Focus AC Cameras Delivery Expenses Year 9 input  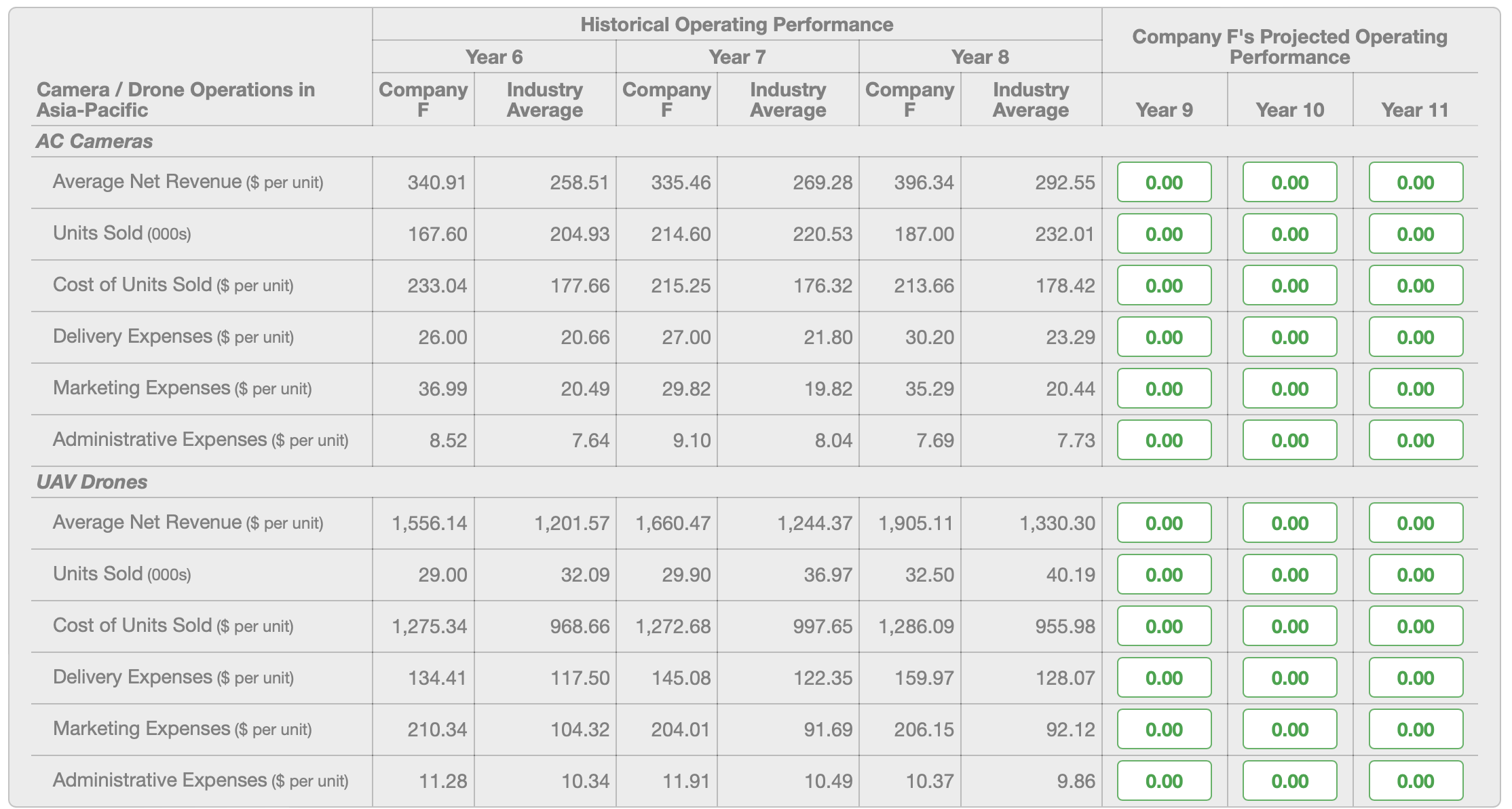click(1164, 337)
